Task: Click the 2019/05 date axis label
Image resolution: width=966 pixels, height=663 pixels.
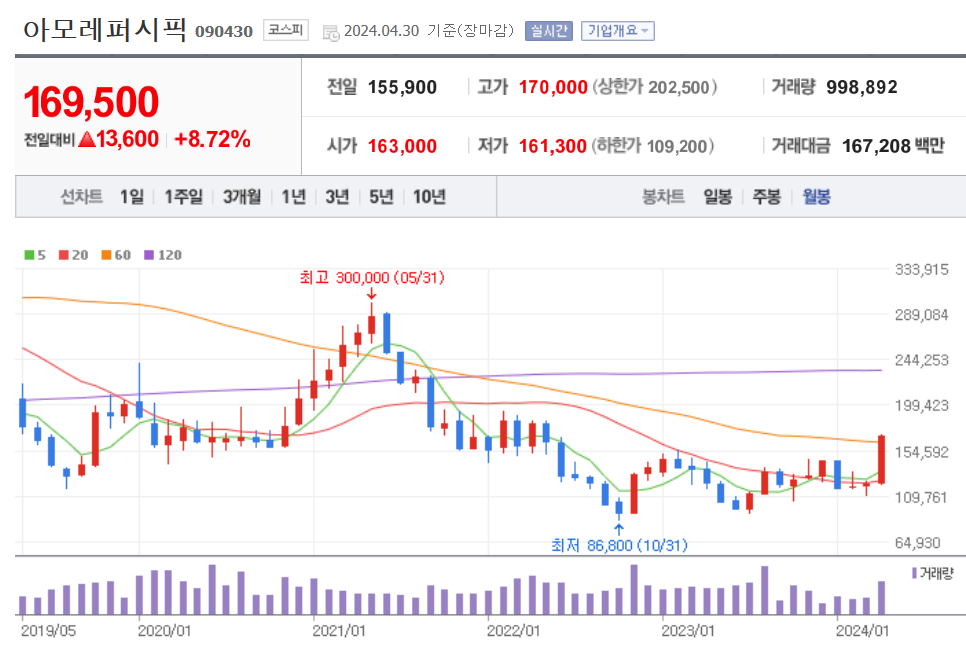Action: pyautogui.click(x=48, y=631)
